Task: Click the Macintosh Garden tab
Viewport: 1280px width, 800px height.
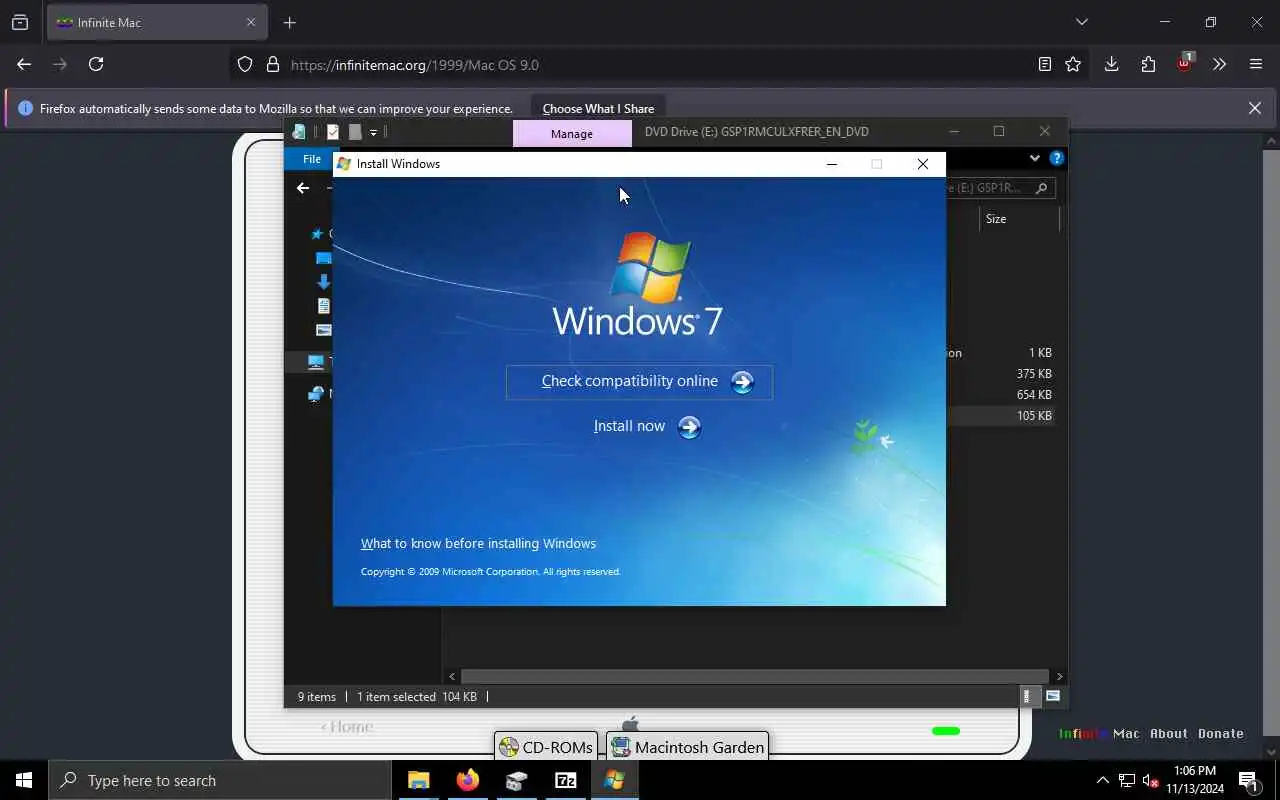Action: 688,747
